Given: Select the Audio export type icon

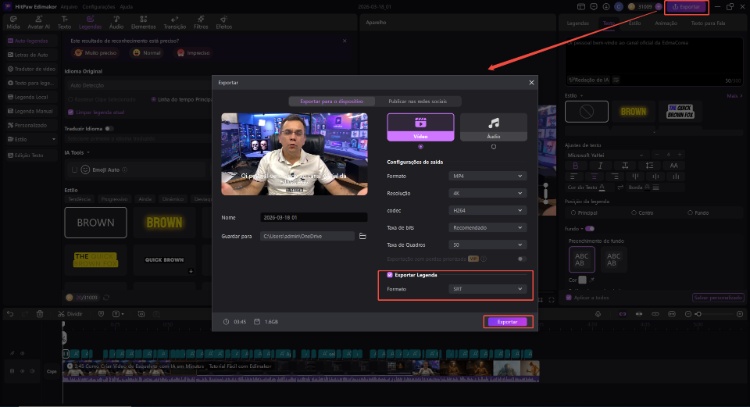Looking at the screenshot, I should click(x=493, y=124).
